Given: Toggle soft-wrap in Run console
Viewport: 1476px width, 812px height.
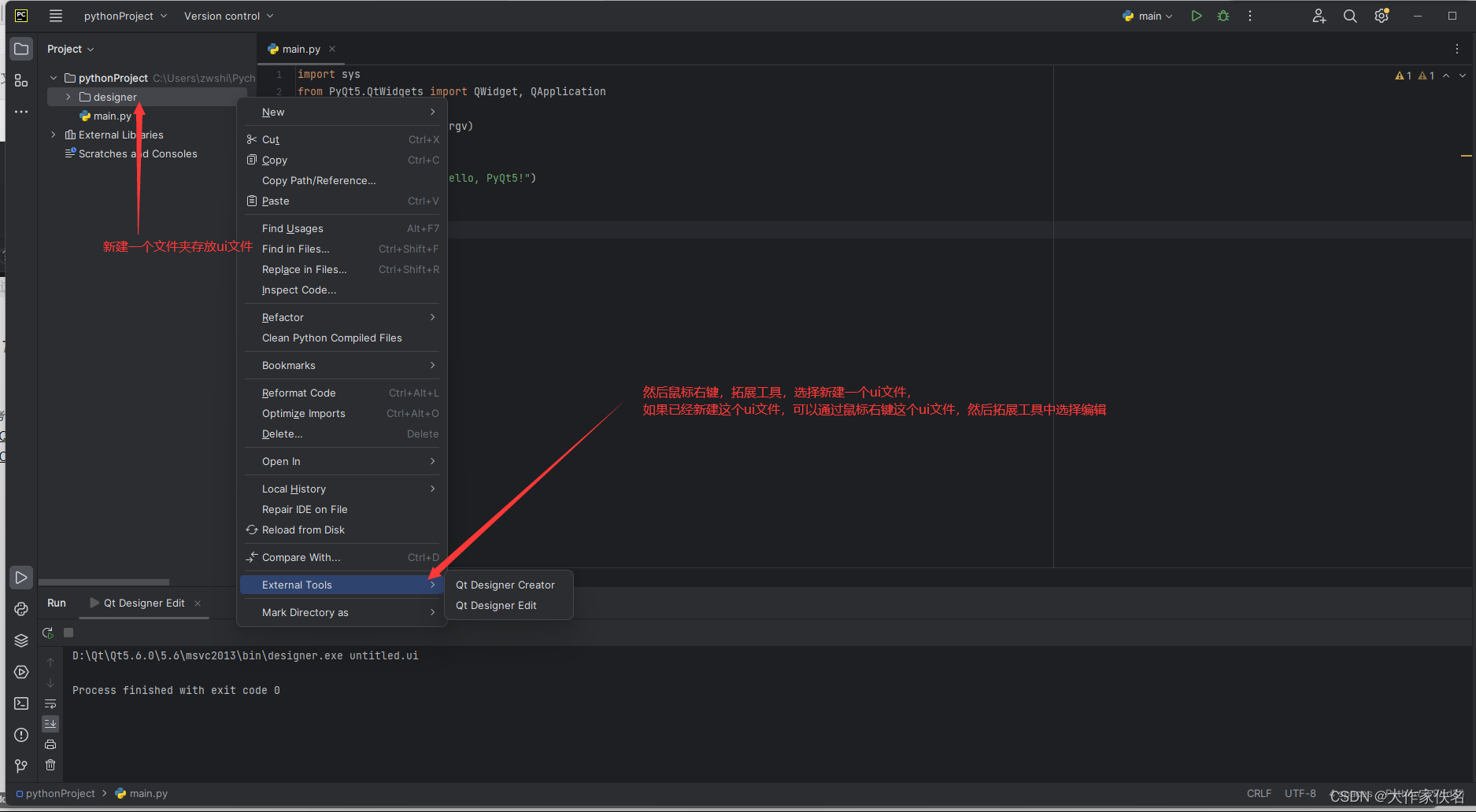Looking at the screenshot, I should 50,703.
